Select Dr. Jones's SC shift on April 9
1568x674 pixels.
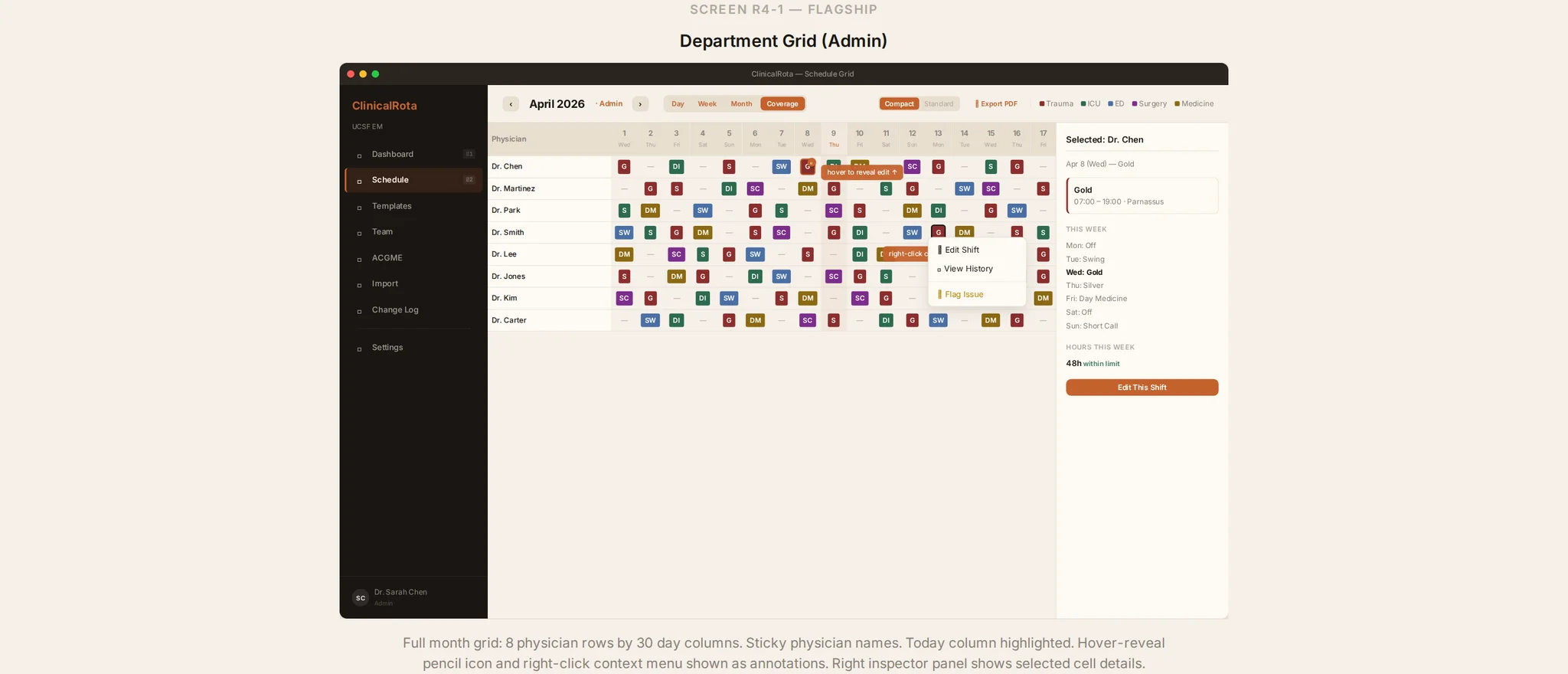[x=834, y=276]
